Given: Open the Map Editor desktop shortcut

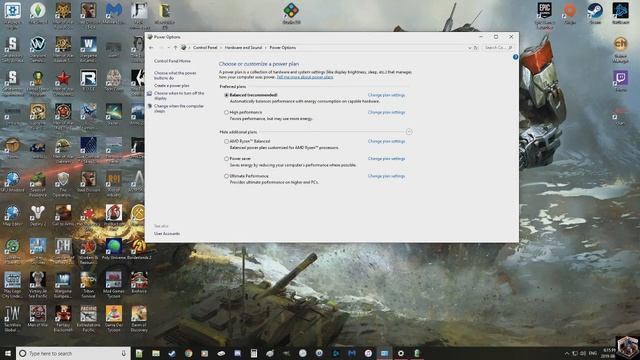Looking at the screenshot, I should 12,216.
